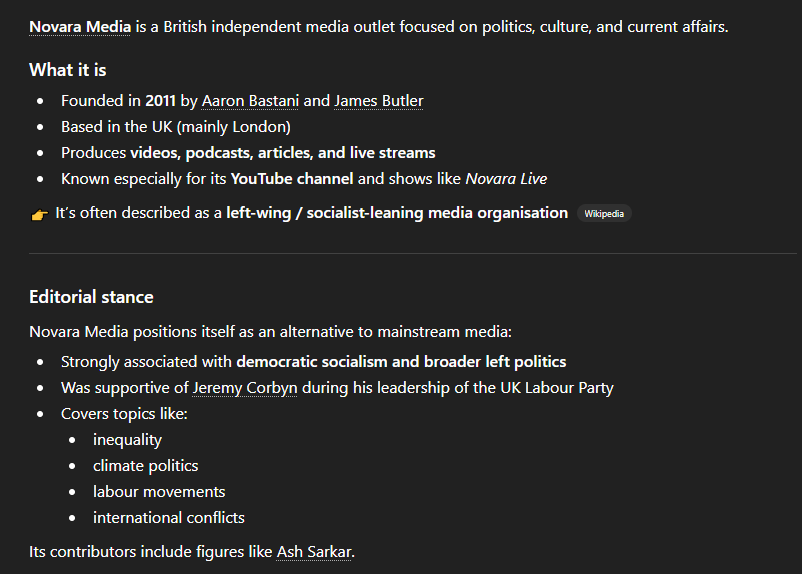This screenshot has height=574, width=802.
Task: Click the bold "democratic socialism and broader left politics" text
Action: (x=401, y=362)
